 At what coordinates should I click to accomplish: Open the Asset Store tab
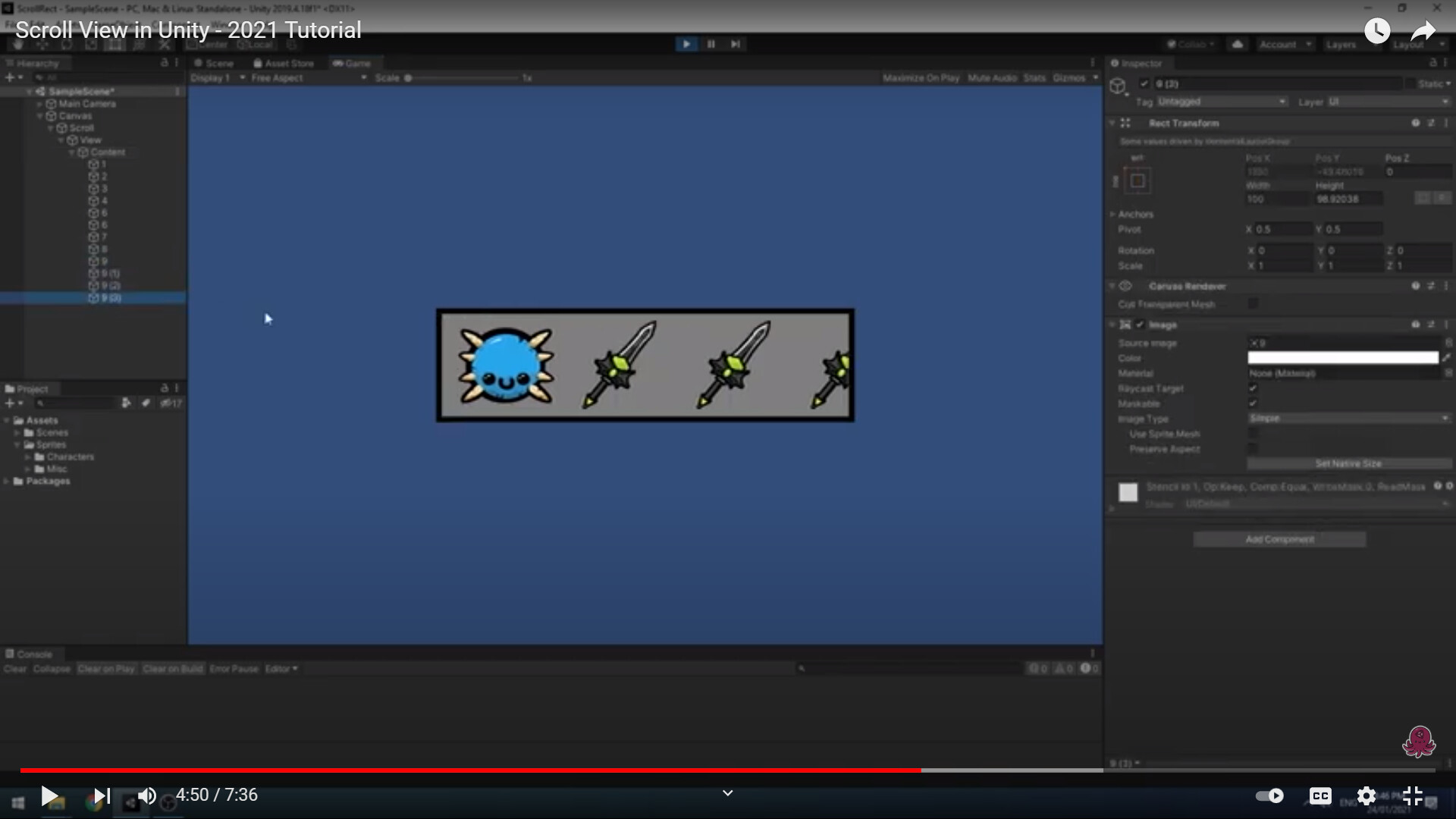(284, 64)
